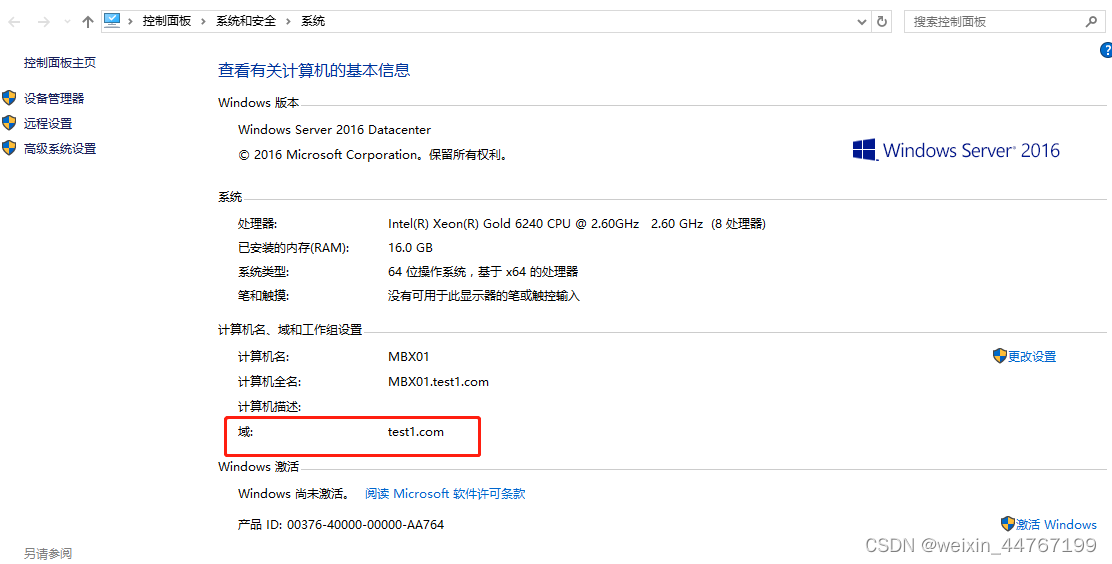Expand the chevron after 系统和安全 breadcrumb

[x=289, y=21]
